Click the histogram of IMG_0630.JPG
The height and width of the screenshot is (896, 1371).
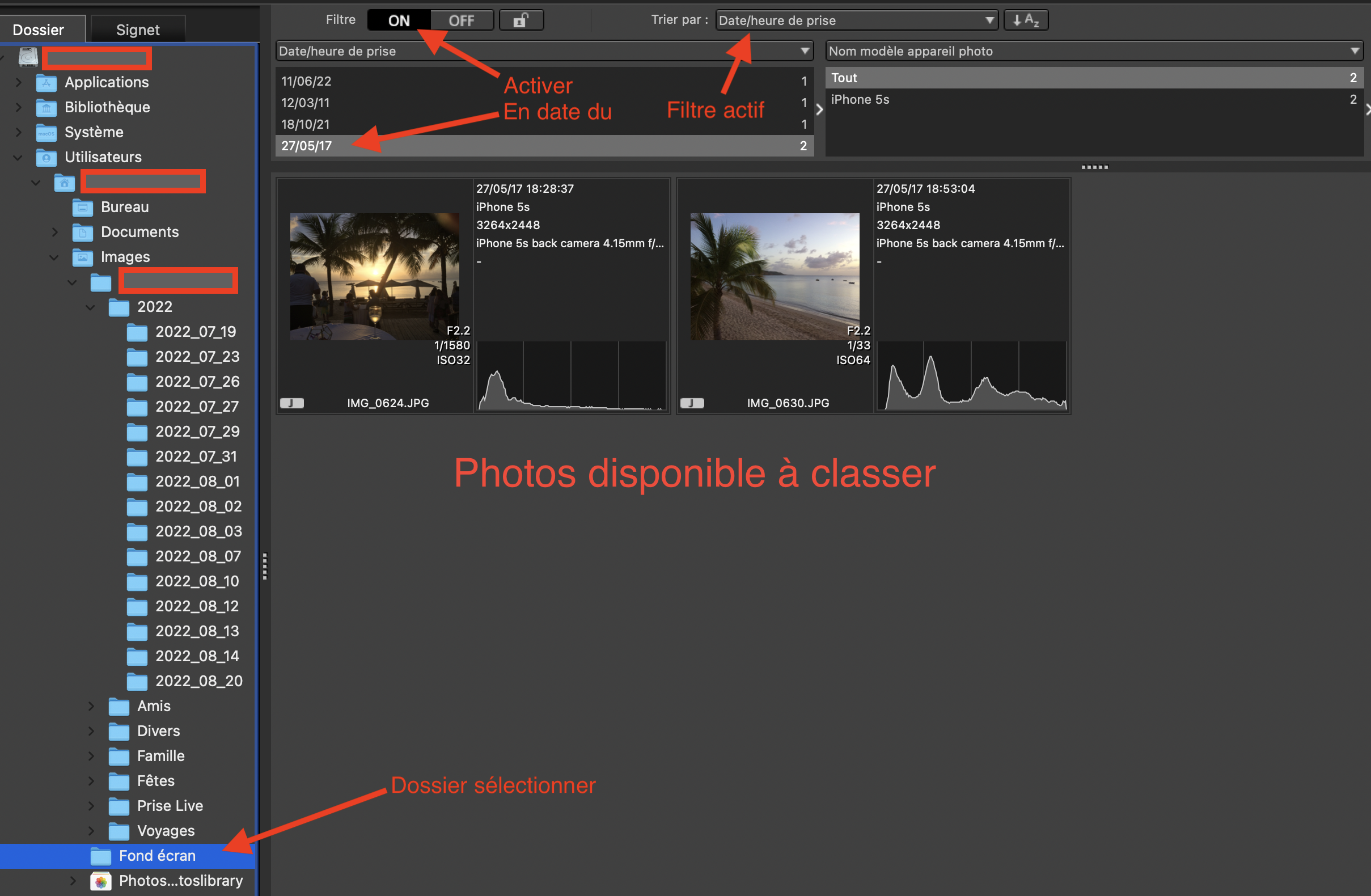click(971, 375)
